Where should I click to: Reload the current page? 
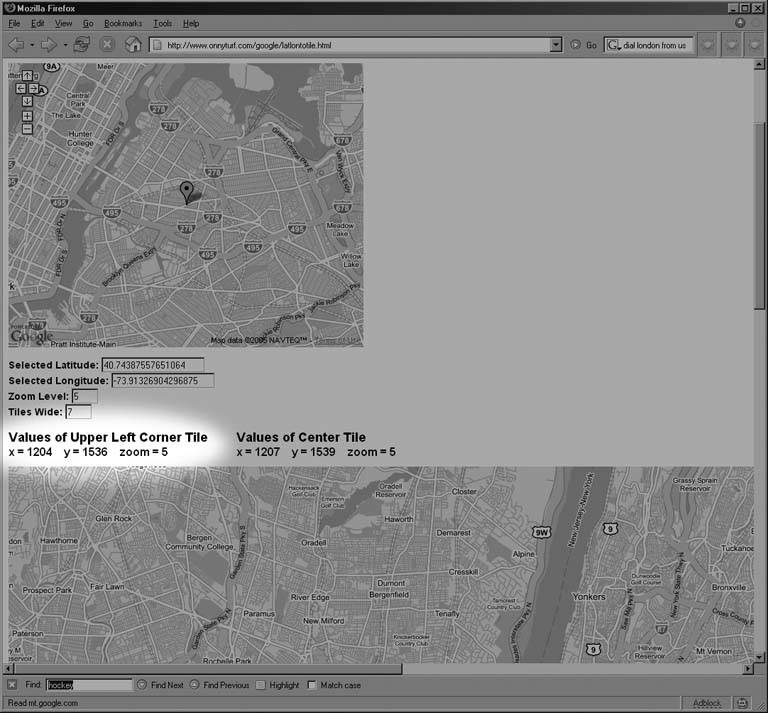tap(82, 45)
